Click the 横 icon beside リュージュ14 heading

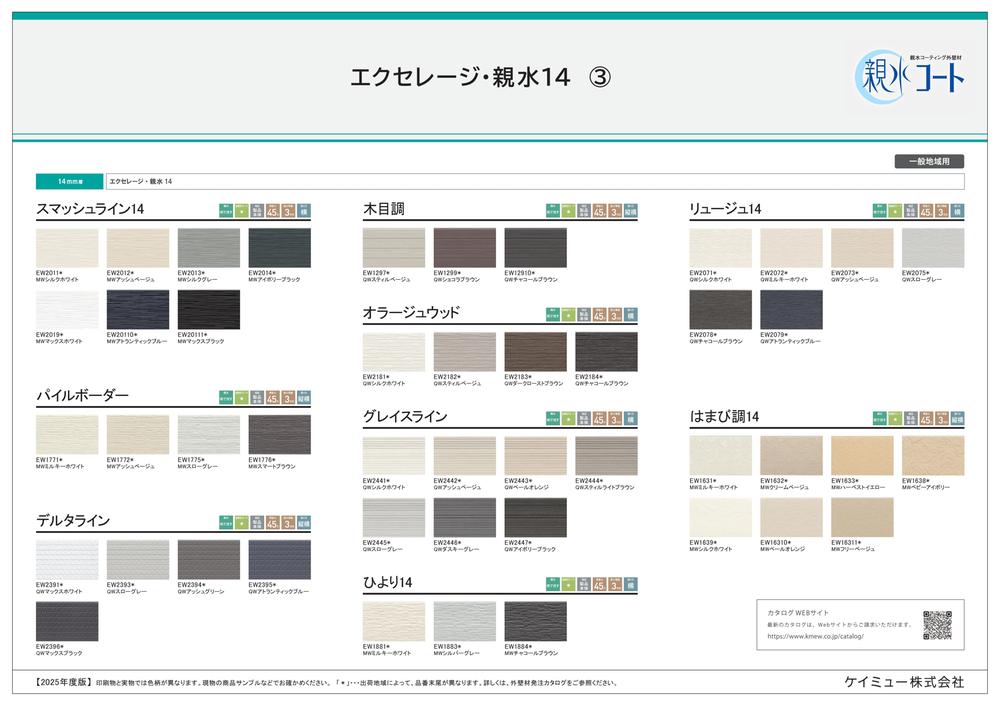click(956, 210)
